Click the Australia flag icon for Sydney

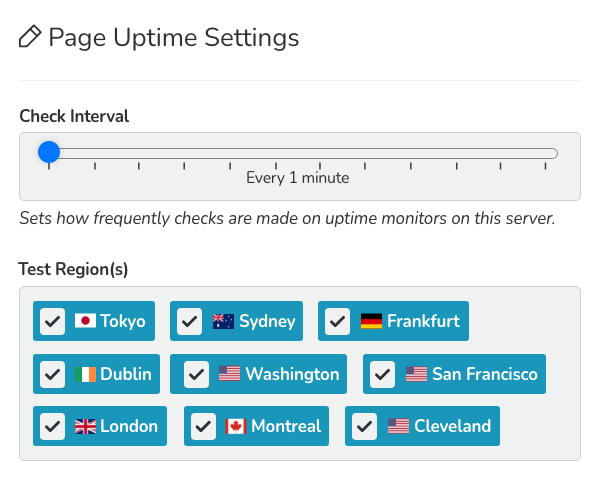tap(223, 321)
